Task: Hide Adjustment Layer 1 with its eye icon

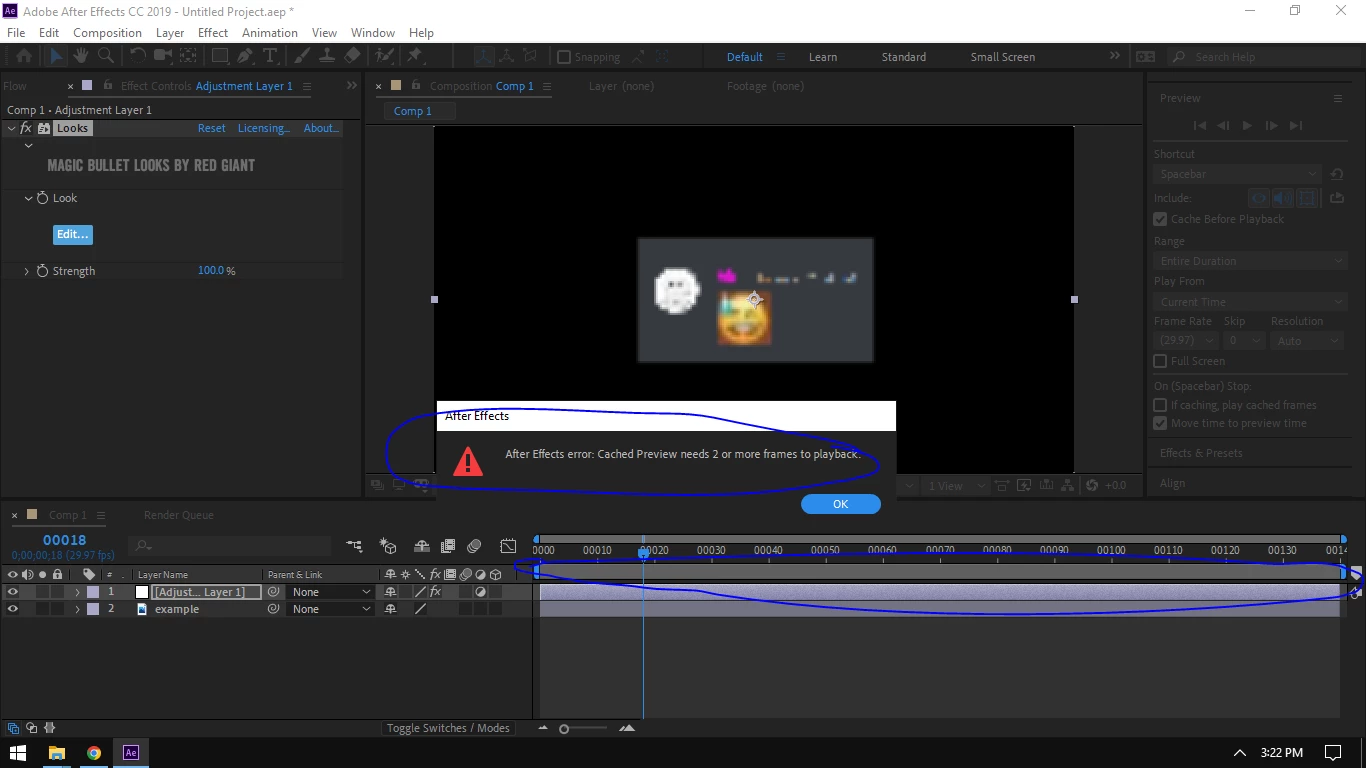Action: pyautogui.click(x=13, y=592)
